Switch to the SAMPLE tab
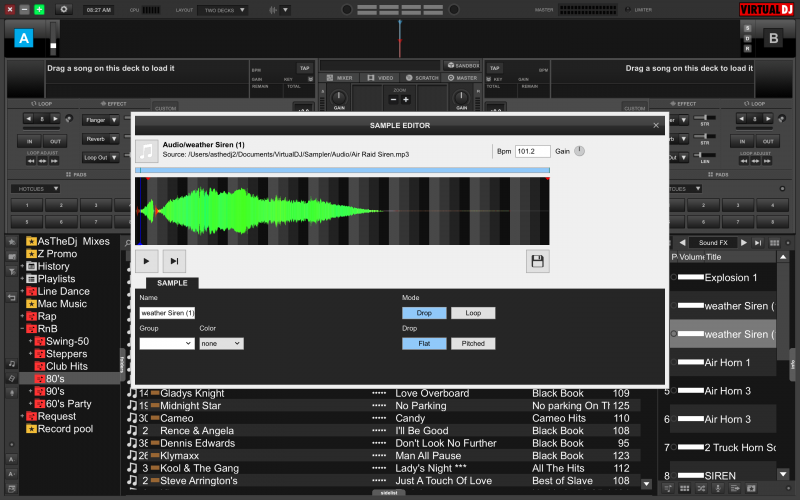Image resolution: width=800 pixels, height=500 pixels. tap(172, 283)
